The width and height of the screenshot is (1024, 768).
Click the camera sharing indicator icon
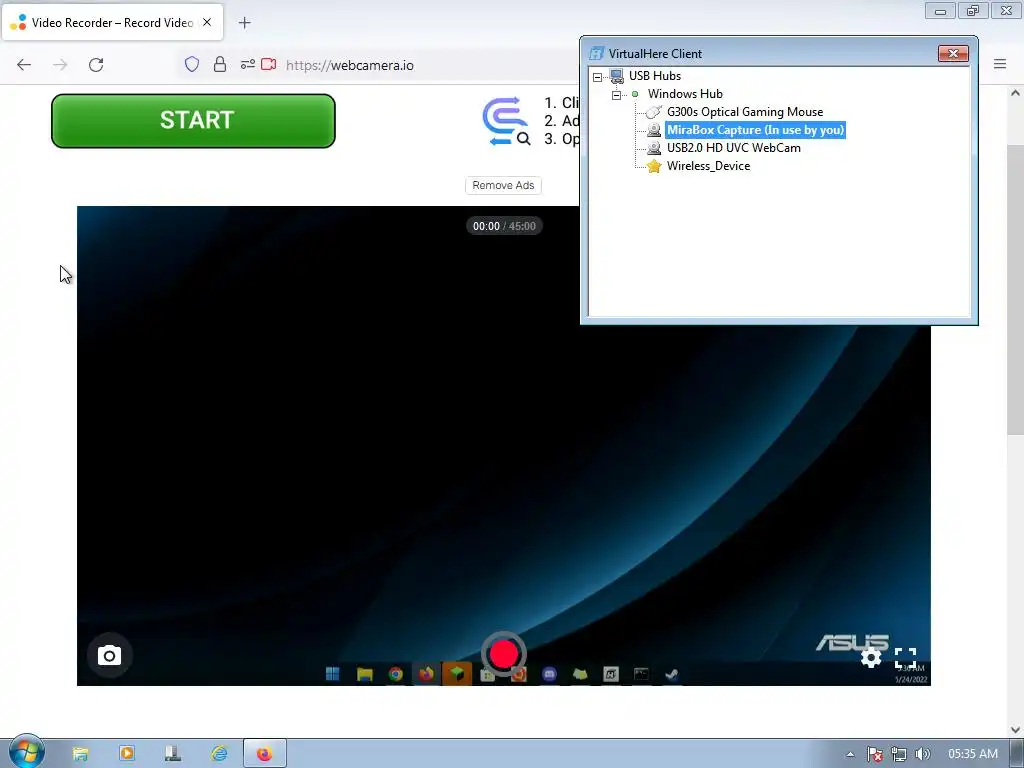pos(268,65)
